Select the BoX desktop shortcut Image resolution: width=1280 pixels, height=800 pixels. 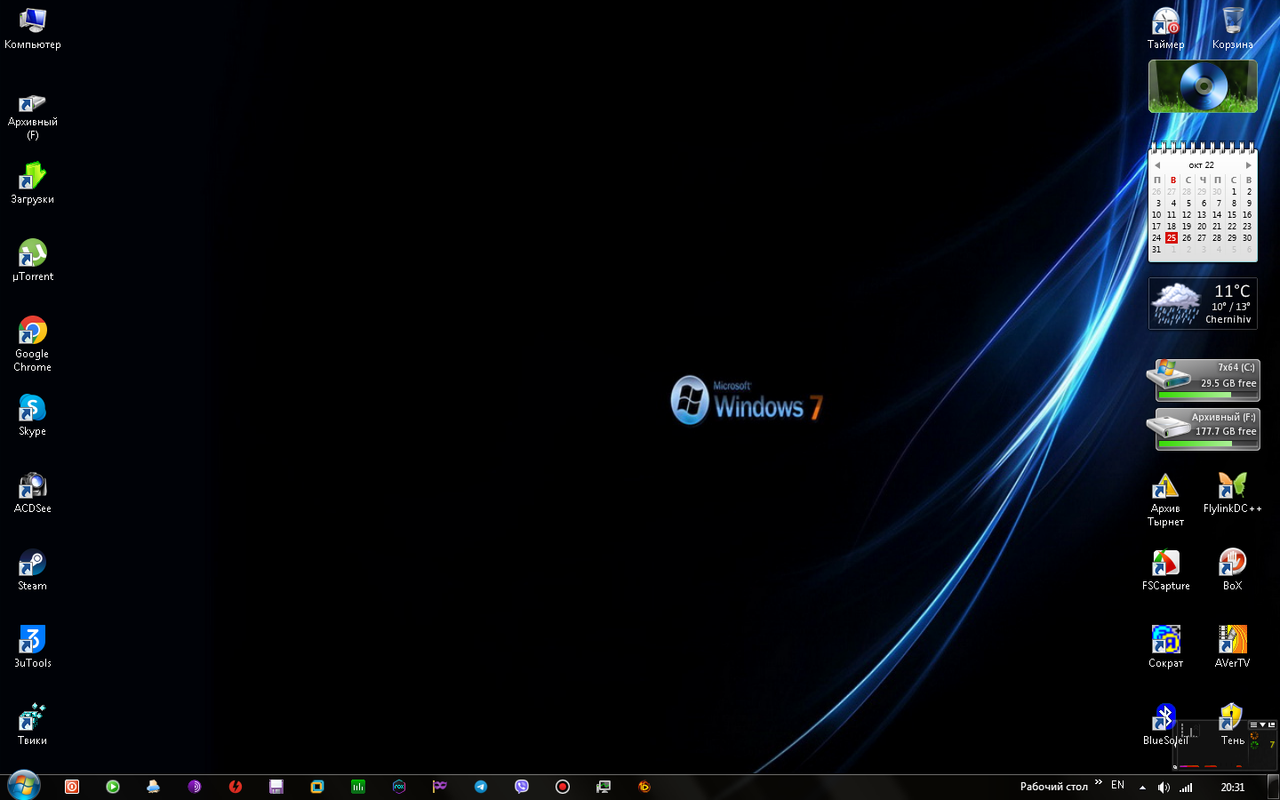1233,570
